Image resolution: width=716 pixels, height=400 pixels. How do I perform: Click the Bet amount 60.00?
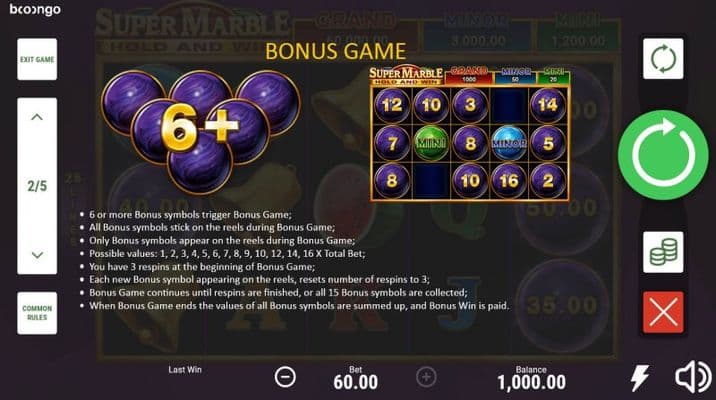356,382
